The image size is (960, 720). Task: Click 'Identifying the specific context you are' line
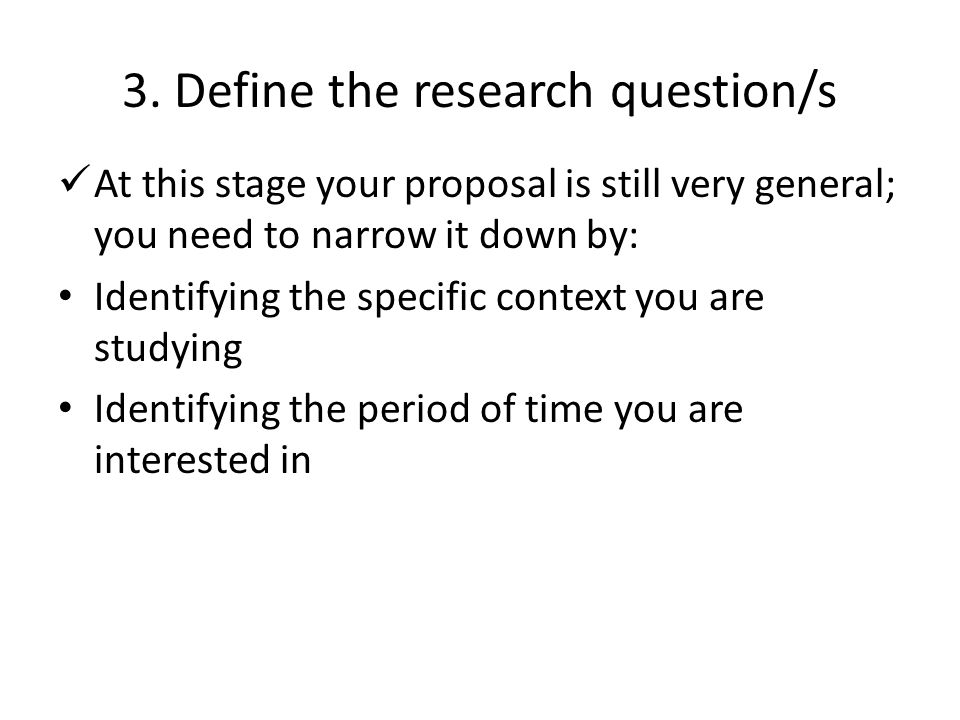429,298
